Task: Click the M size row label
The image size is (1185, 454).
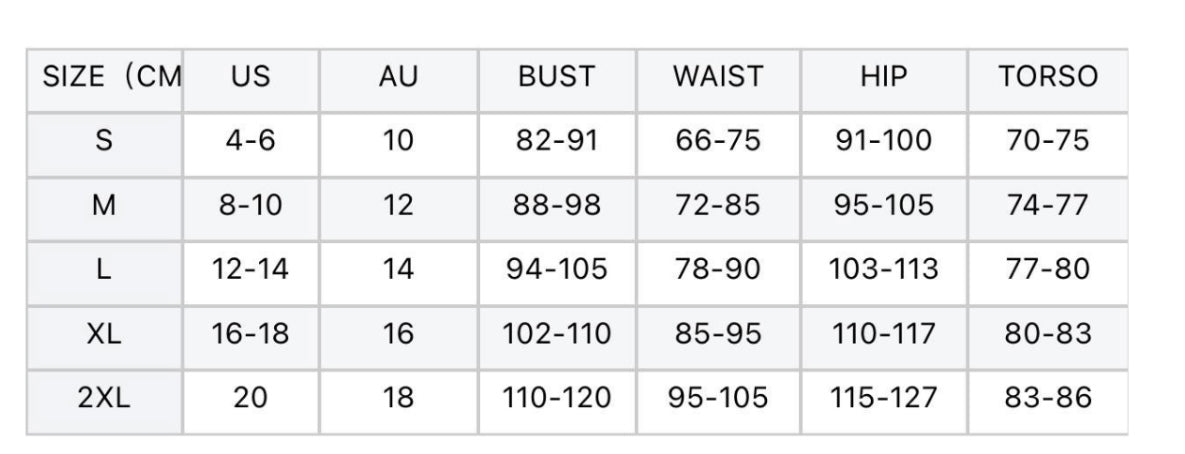Action: click(104, 205)
